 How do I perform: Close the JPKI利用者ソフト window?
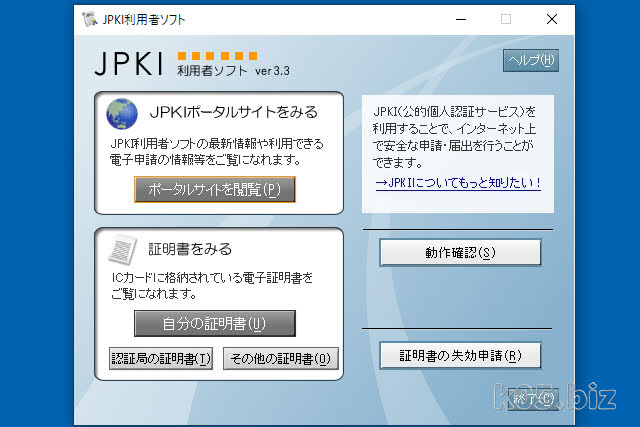pos(552,19)
